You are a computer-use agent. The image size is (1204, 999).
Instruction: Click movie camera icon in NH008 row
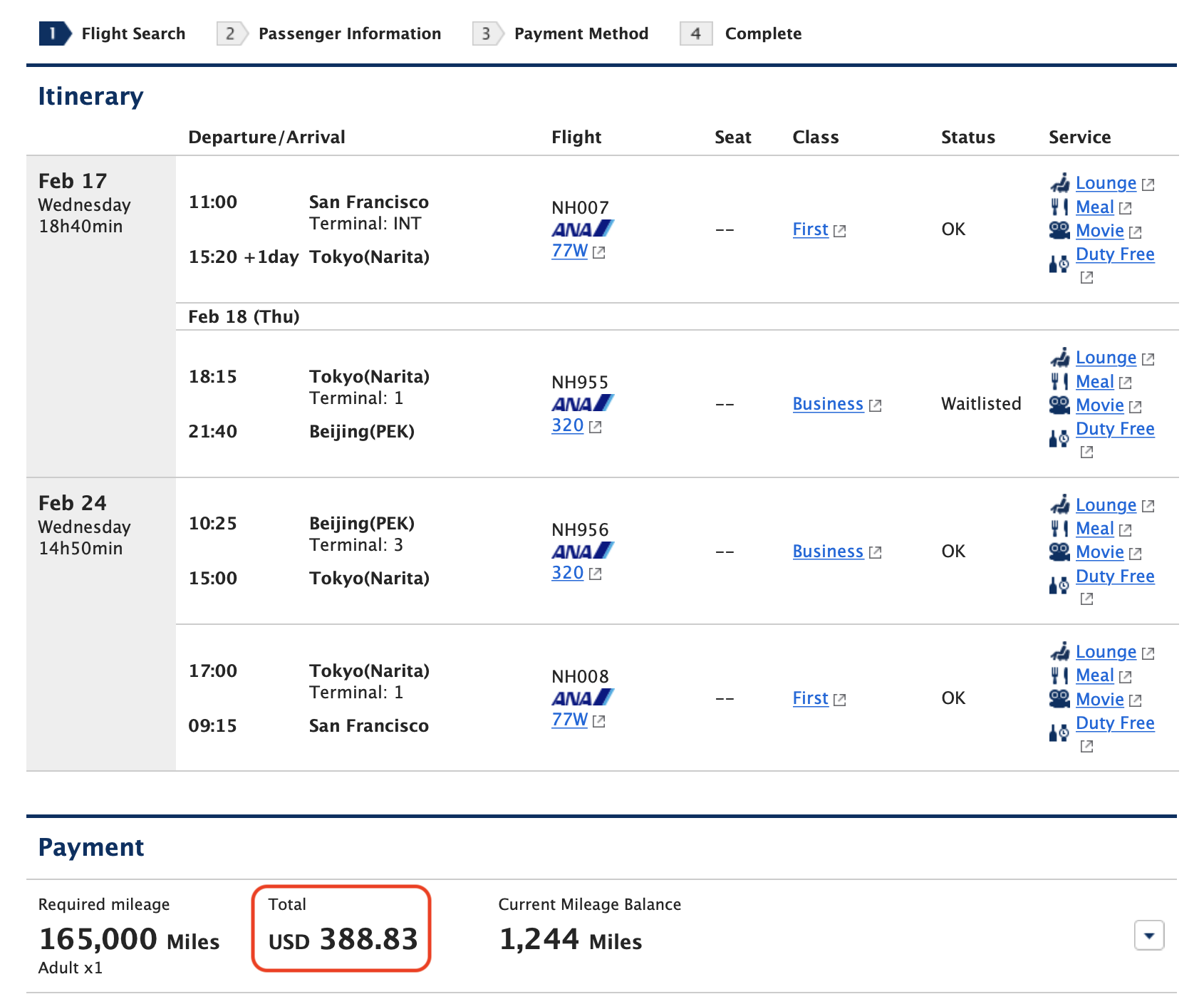tap(1060, 699)
